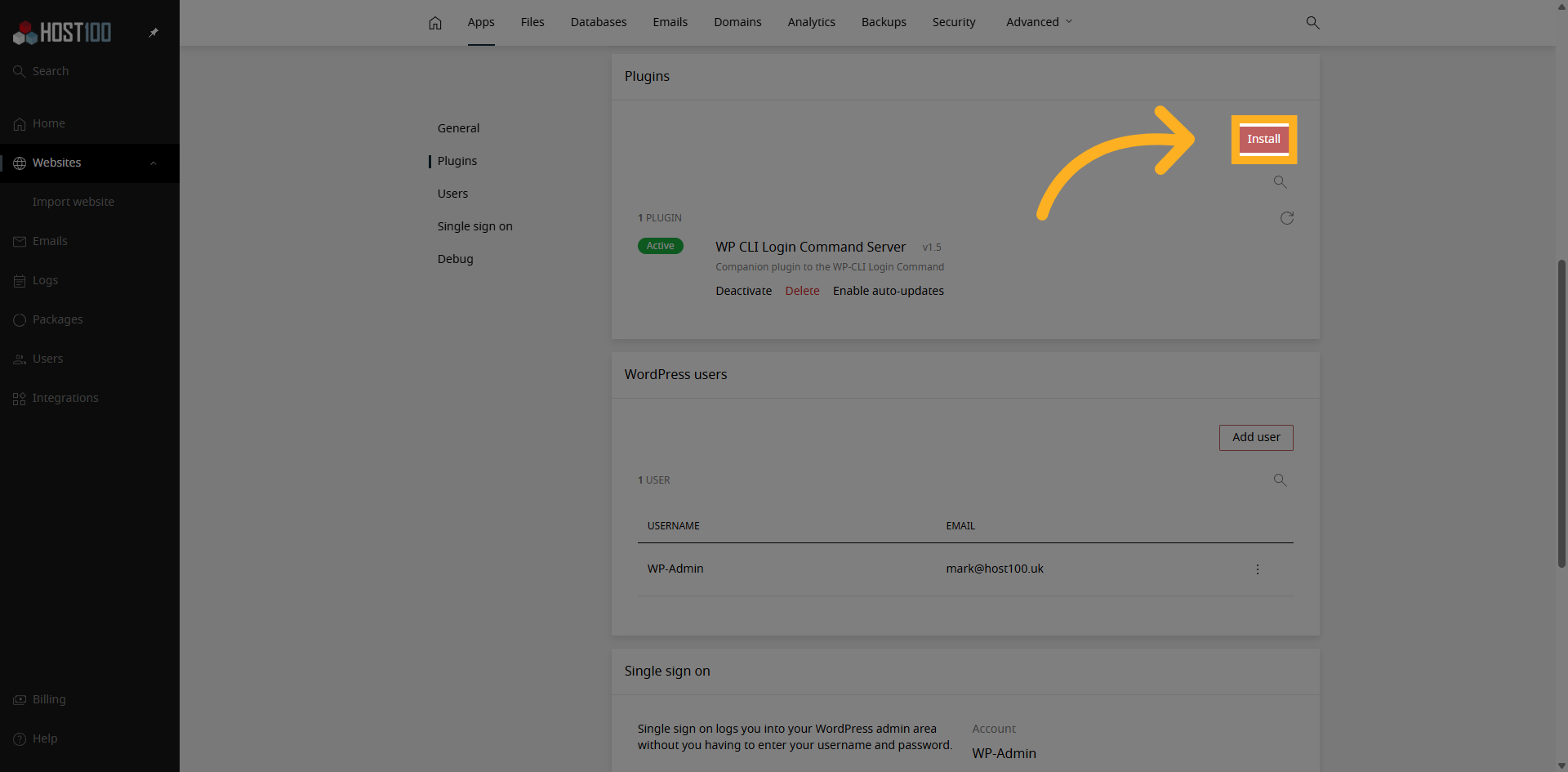Switch to the Backups tab
The height and width of the screenshot is (772, 1568).
click(884, 22)
